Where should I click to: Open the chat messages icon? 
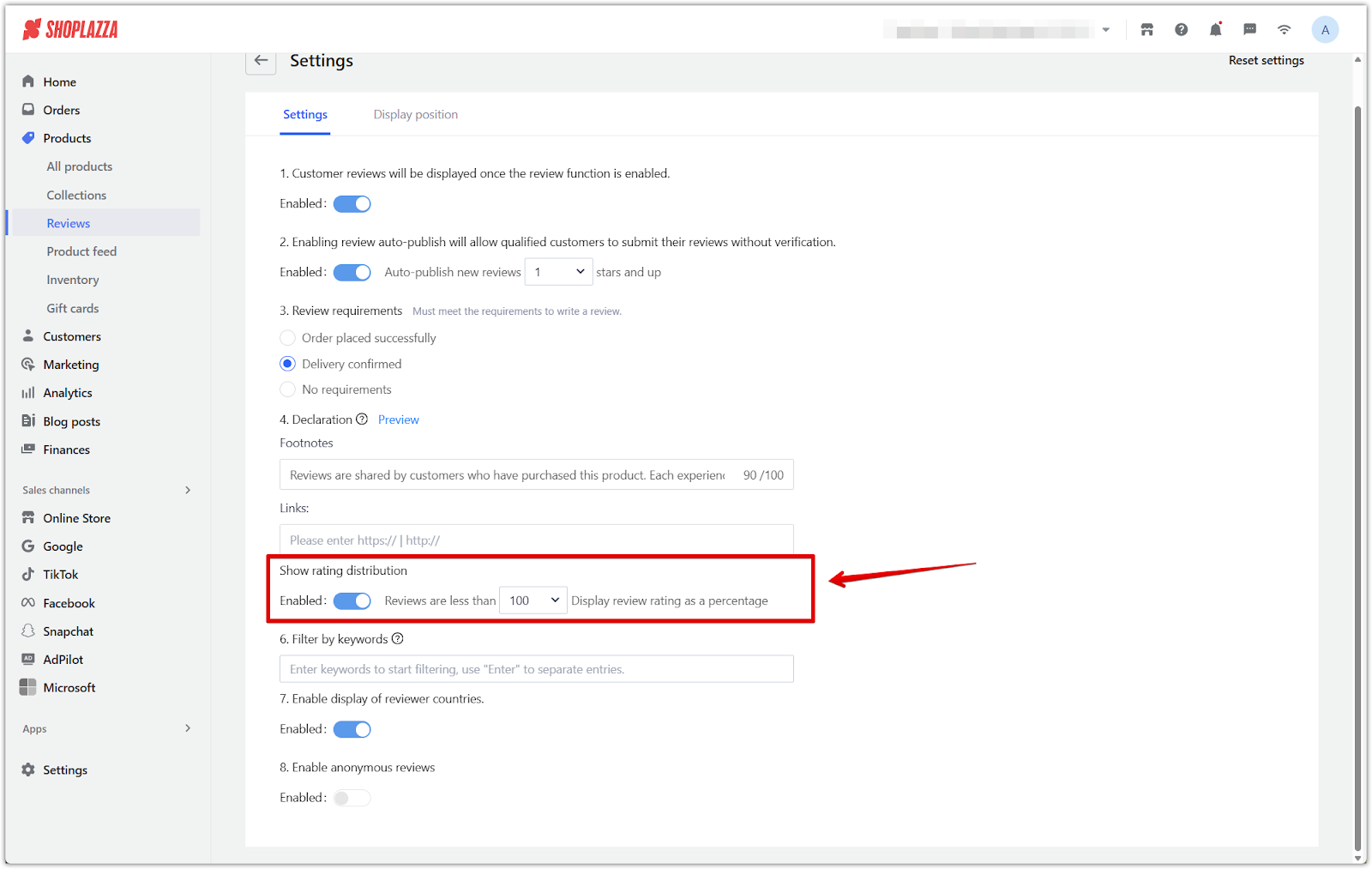pyautogui.click(x=1250, y=30)
